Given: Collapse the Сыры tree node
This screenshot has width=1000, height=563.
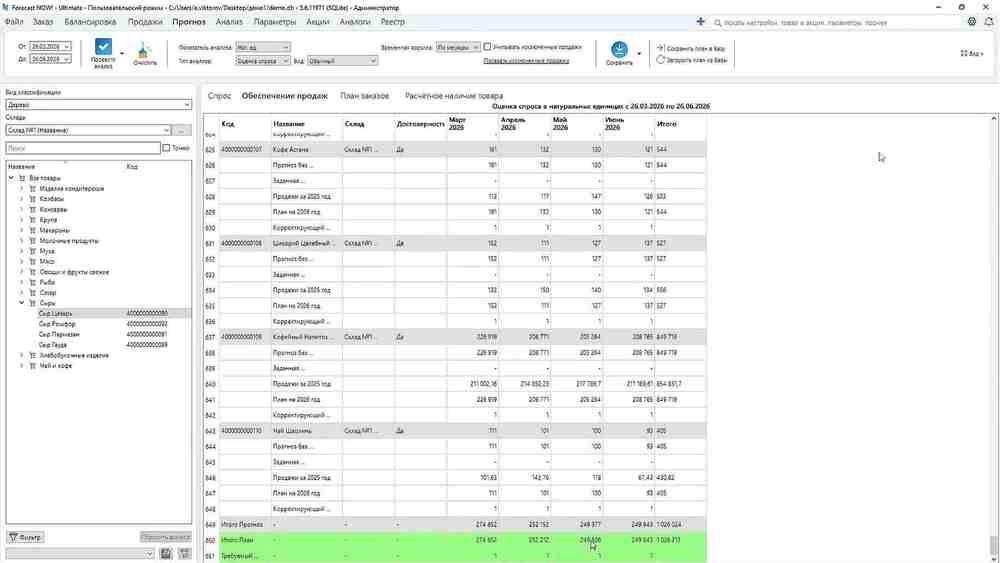Looking at the screenshot, I should (22, 303).
